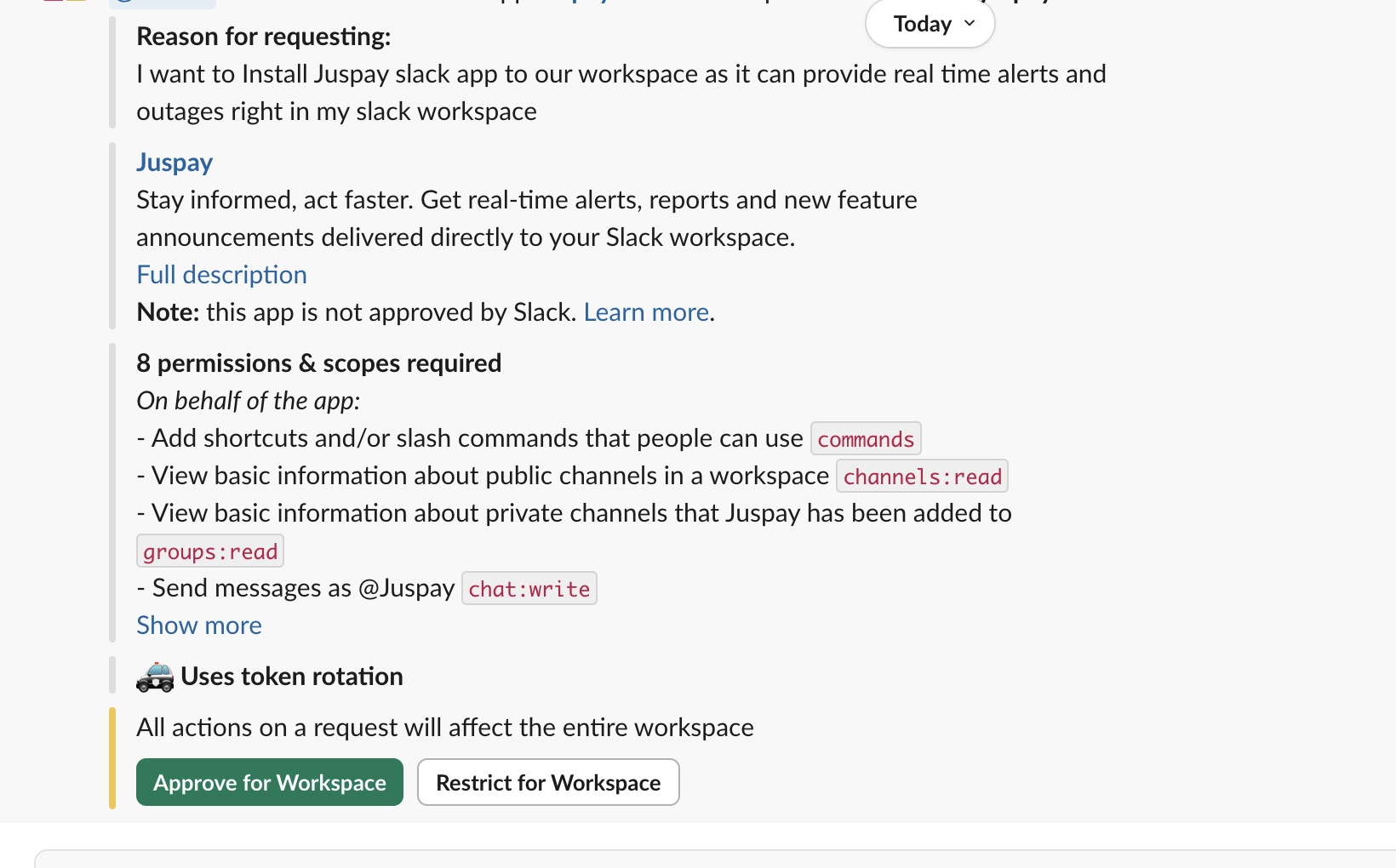This screenshot has width=1396, height=868.
Task: Click the workspace-wide actions warning text
Action: click(x=444, y=728)
